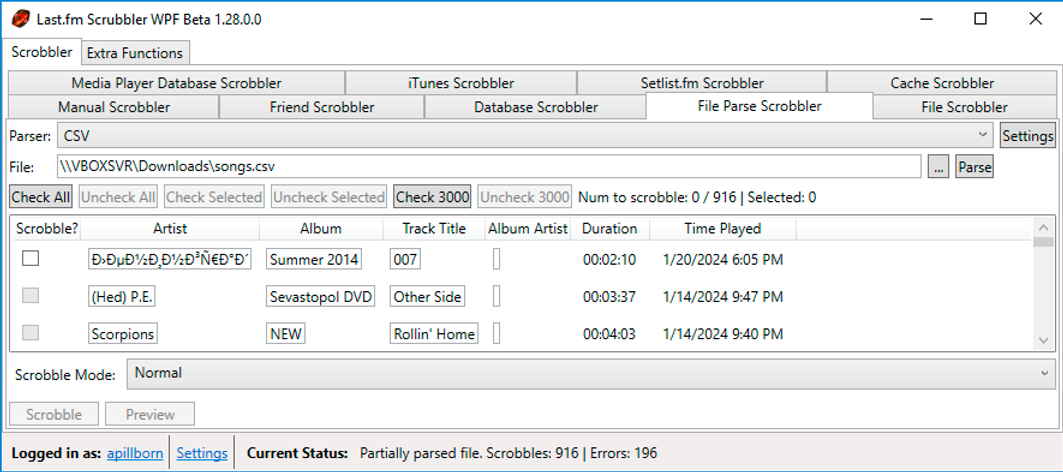
Task: Click the 1/14/2024 9:40 PM time played
Action: click(x=723, y=334)
